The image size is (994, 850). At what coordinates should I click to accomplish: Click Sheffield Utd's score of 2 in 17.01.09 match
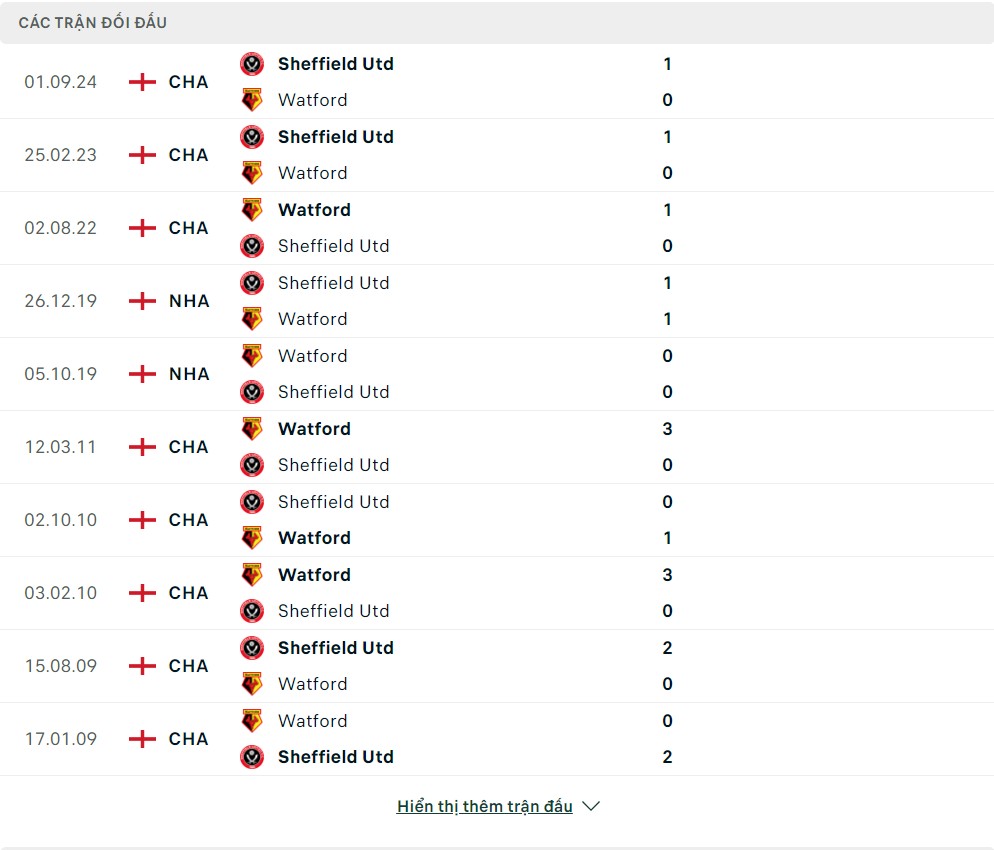point(667,757)
